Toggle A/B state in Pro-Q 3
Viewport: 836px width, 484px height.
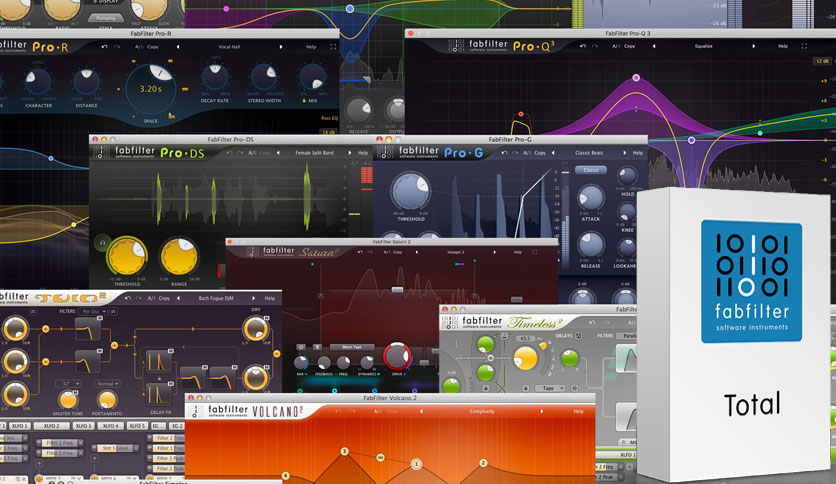tap(616, 46)
